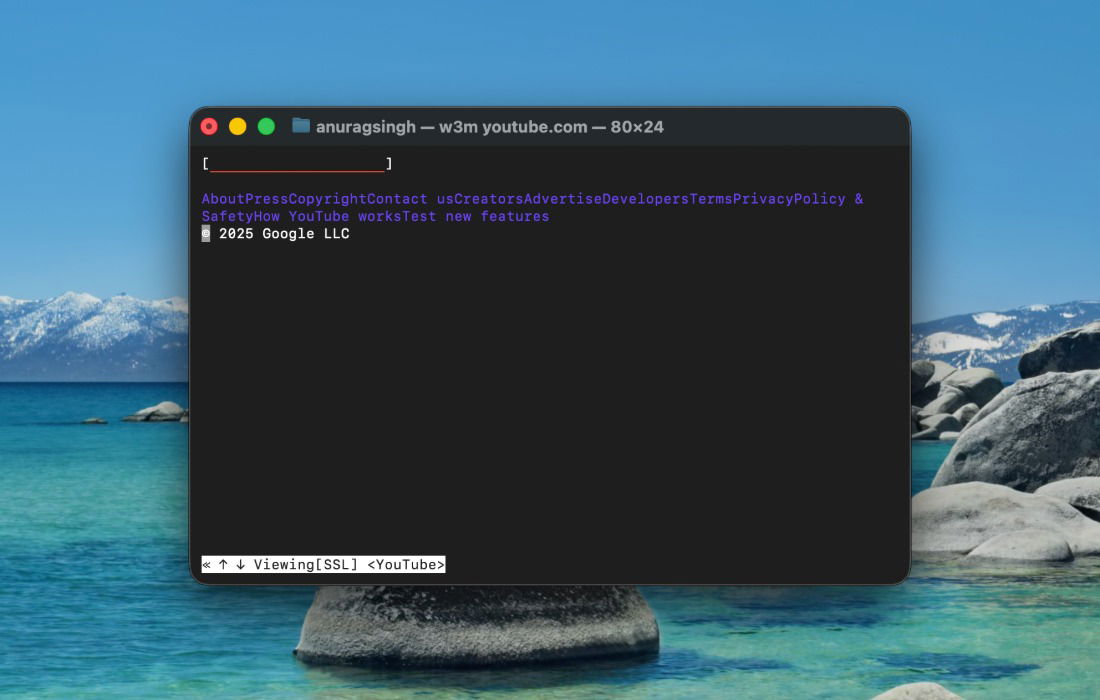
Task: Close the terminal window with red button
Action: click(209, 126)
